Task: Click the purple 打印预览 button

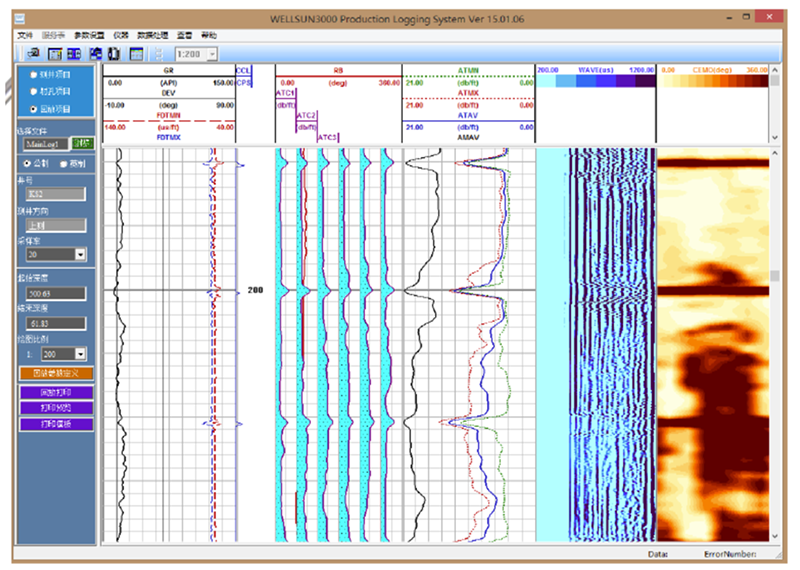Action: tap(56, 408)
